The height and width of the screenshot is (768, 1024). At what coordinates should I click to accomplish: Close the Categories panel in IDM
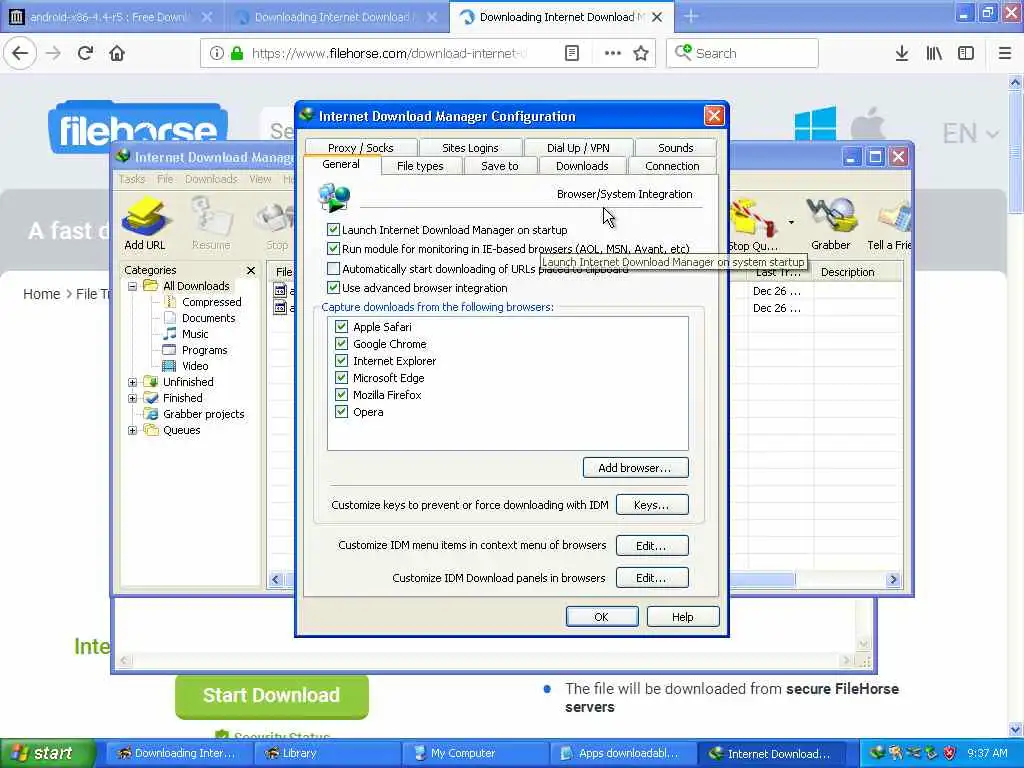[x=251, y=270]
